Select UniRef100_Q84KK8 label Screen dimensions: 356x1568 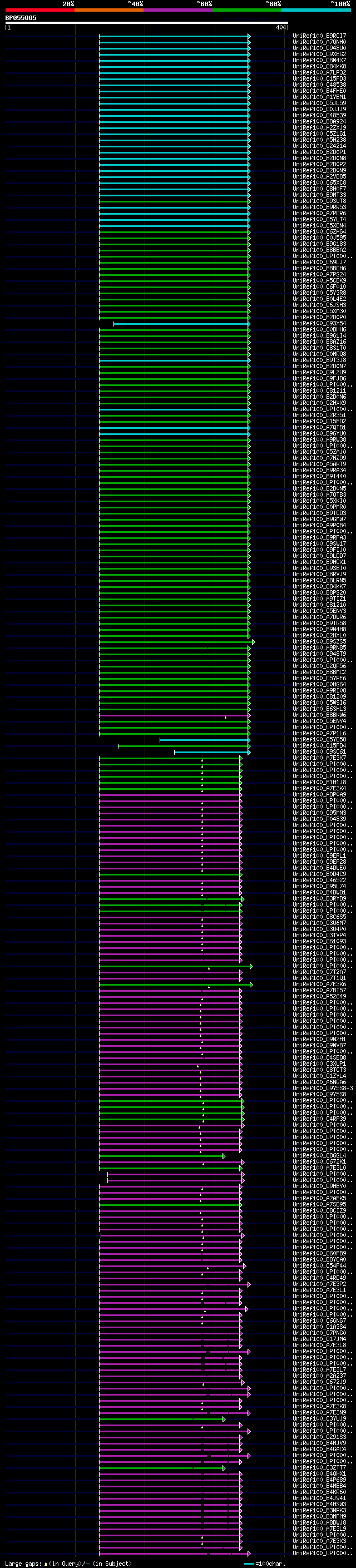tap(319, 66)
